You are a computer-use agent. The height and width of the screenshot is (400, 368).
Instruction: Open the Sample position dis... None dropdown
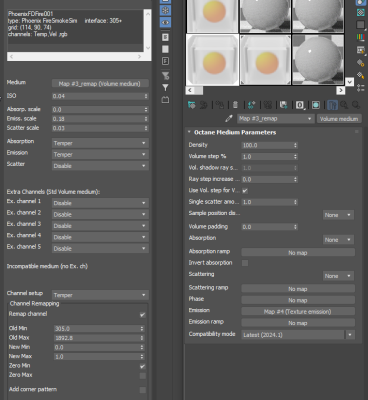[x=338, y=215]
